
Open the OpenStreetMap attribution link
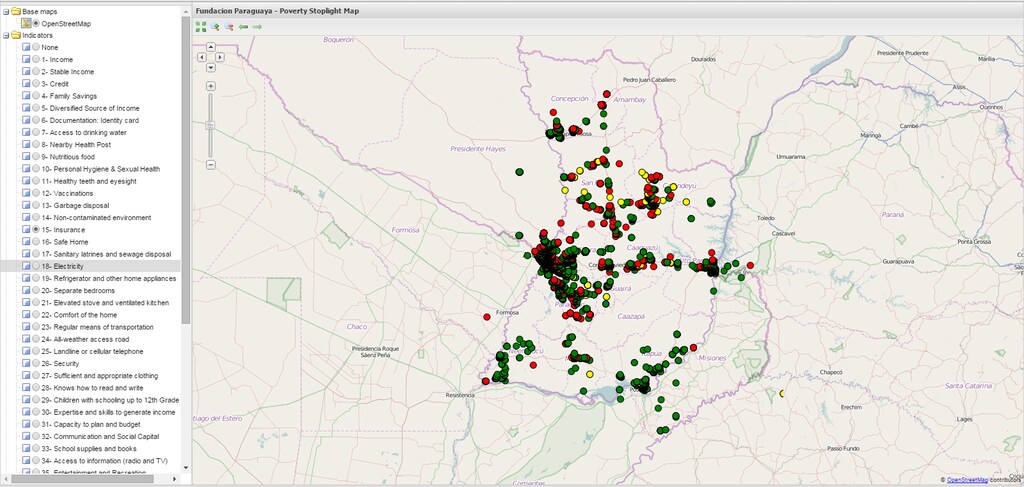(967, 480)
